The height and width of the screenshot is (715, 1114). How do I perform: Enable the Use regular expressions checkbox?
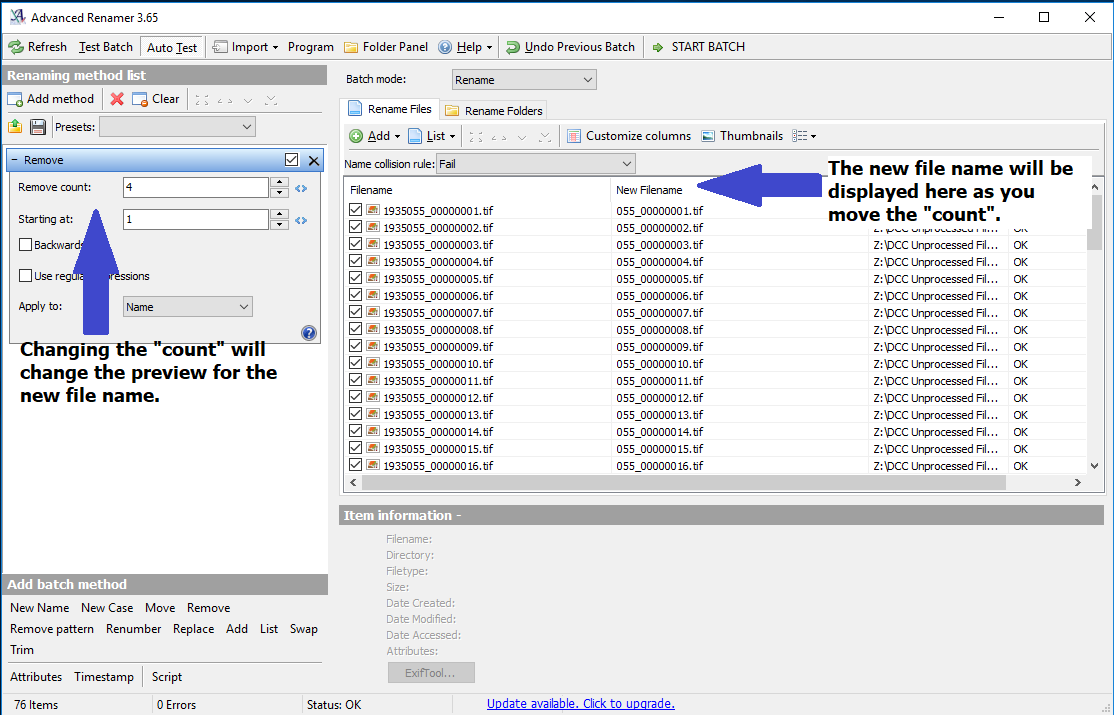pyautogui.click(x=26, y=276)
